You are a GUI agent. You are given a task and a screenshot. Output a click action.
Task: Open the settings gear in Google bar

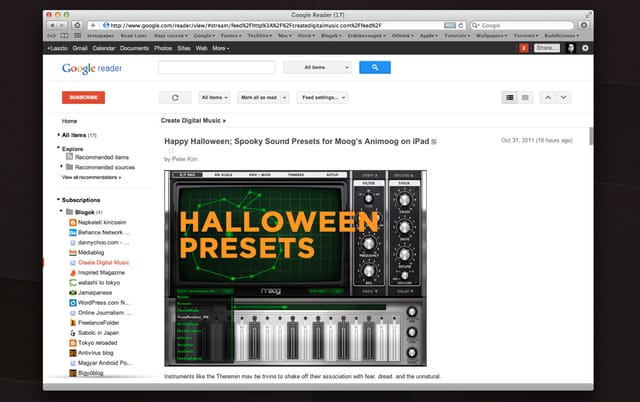[585, 48]
